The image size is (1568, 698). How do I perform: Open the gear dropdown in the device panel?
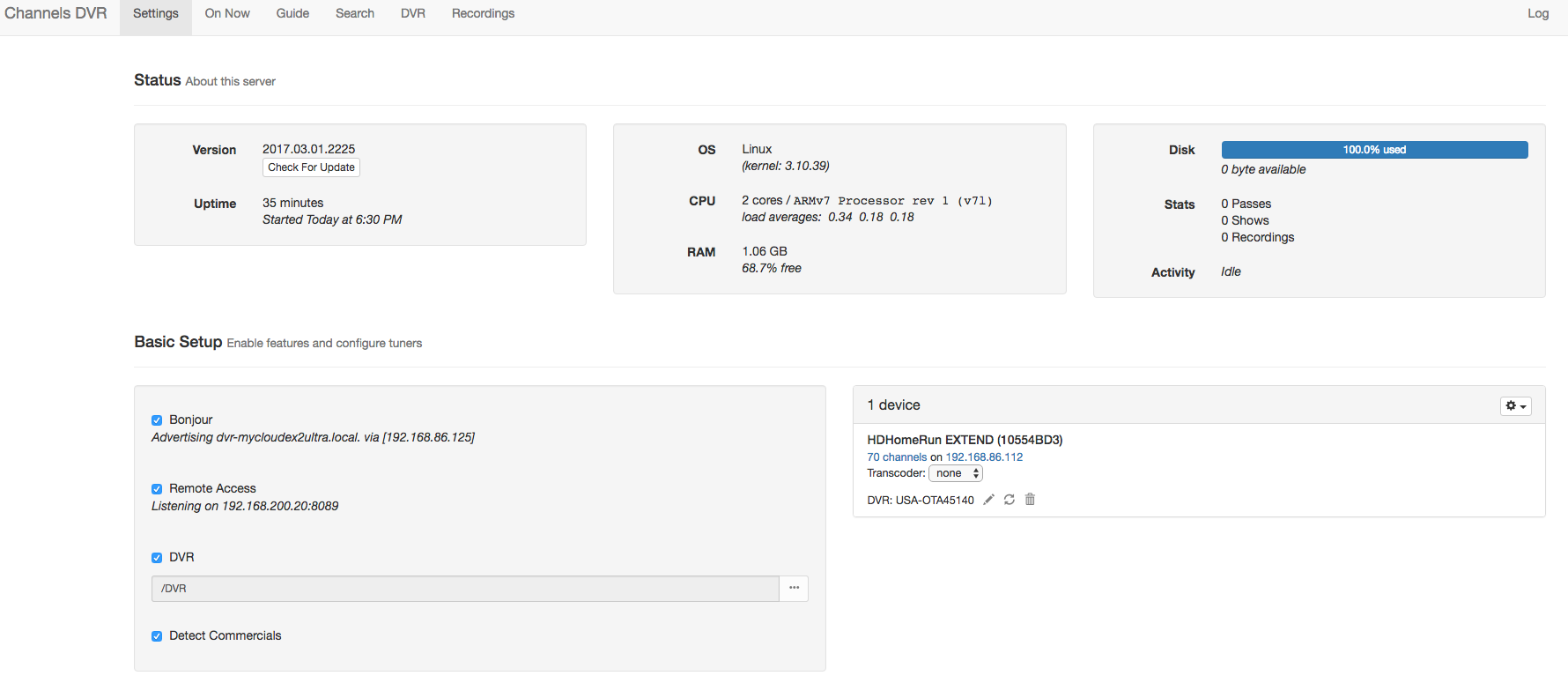point(1515,405)
